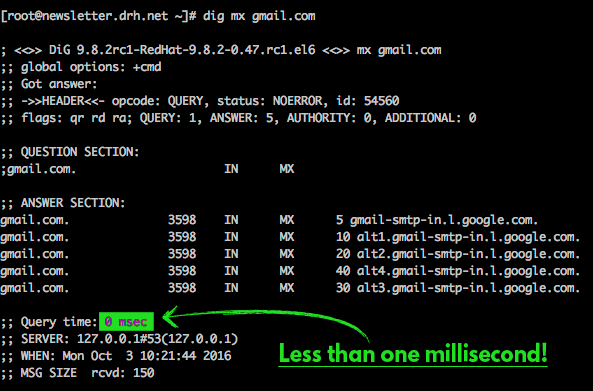Click the gmail-smtp-in.l.google.com record

[444, 220]
